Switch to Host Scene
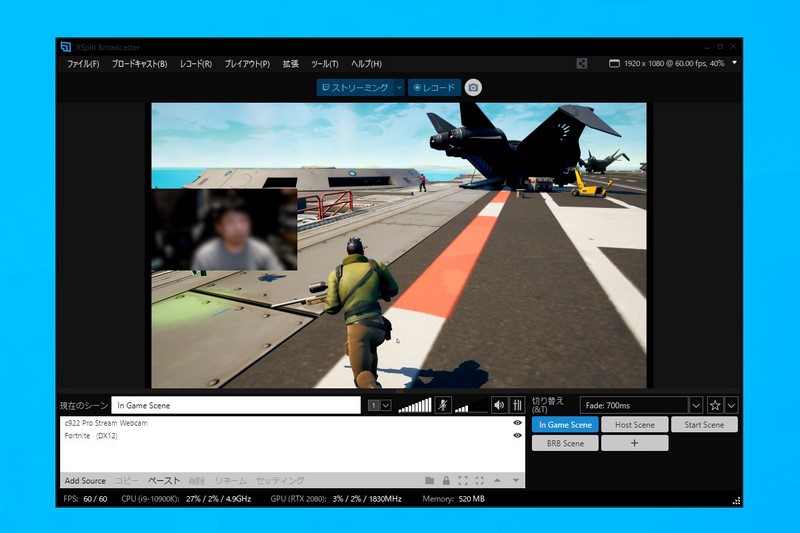The height and width of the screenshot is (533, 800). pyautogui.click(x=635, y=425)
